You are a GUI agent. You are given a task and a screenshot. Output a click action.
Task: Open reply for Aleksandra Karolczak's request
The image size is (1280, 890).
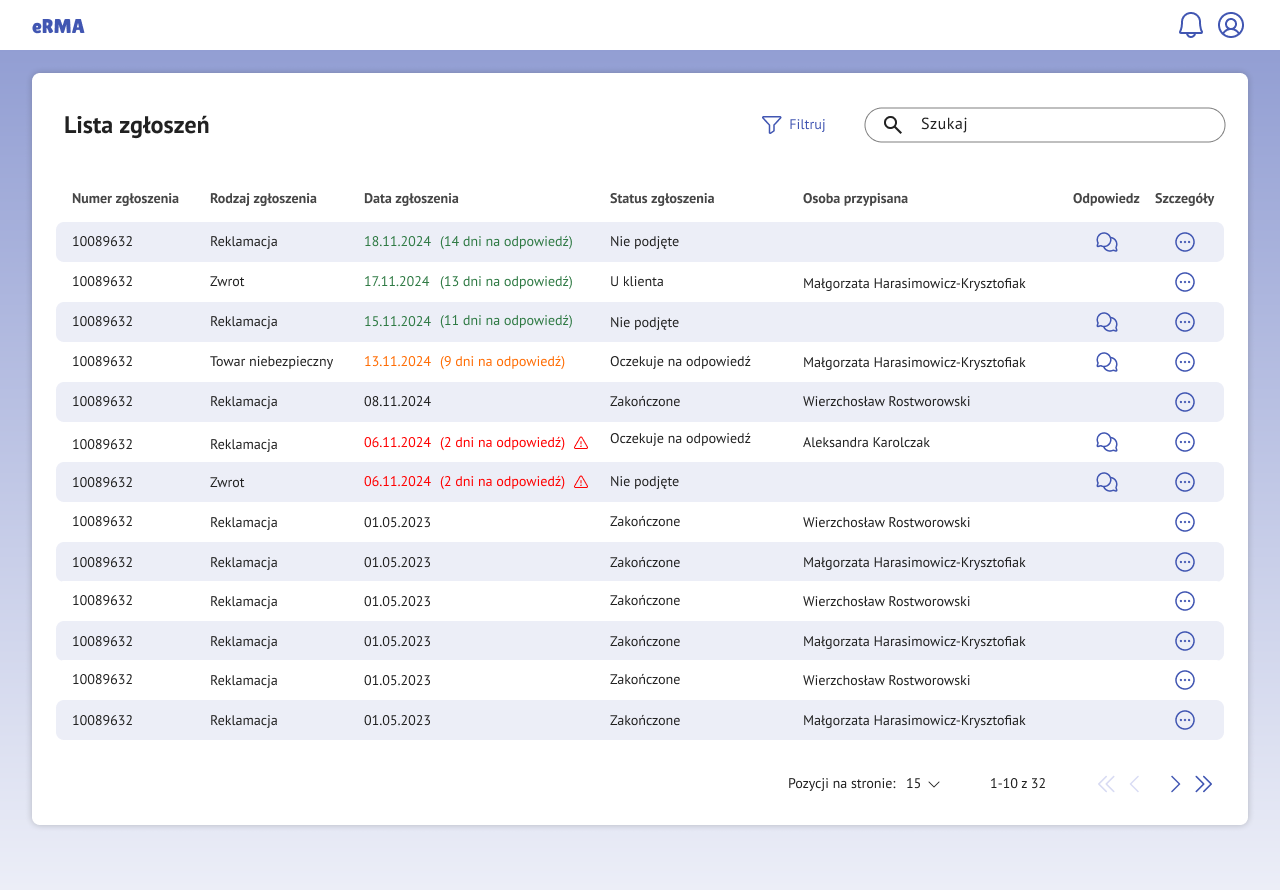tap(1106, 442)
